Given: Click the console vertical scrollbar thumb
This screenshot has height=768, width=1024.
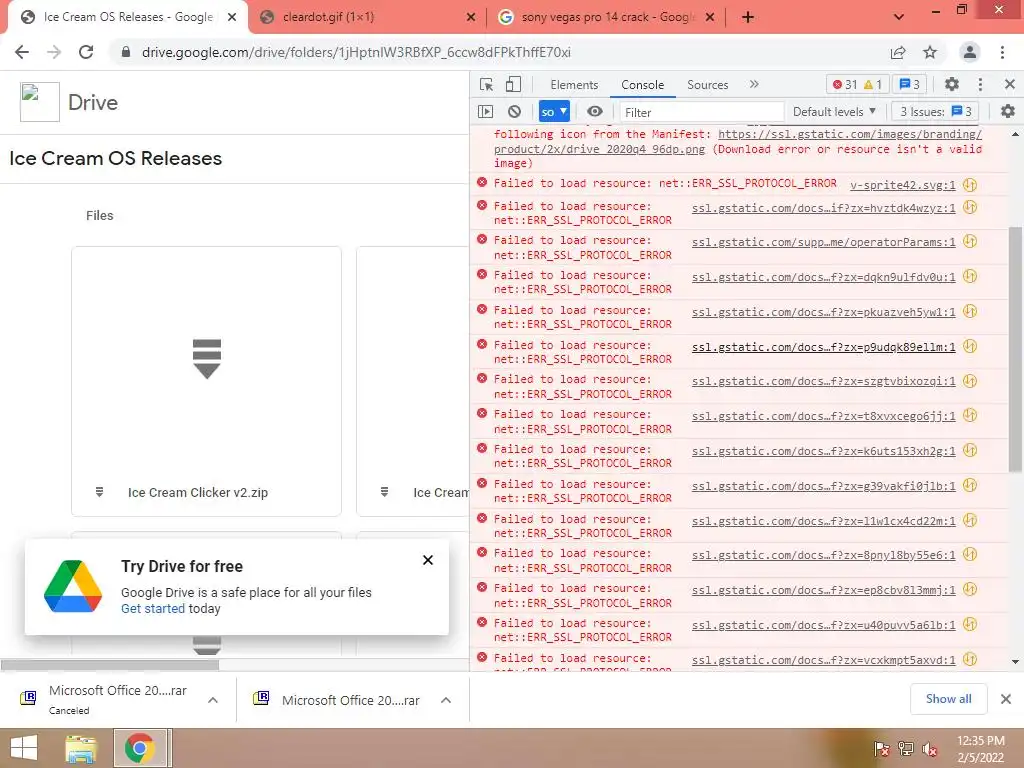Looking at the screenshot, I should (x=1015, y=349).
